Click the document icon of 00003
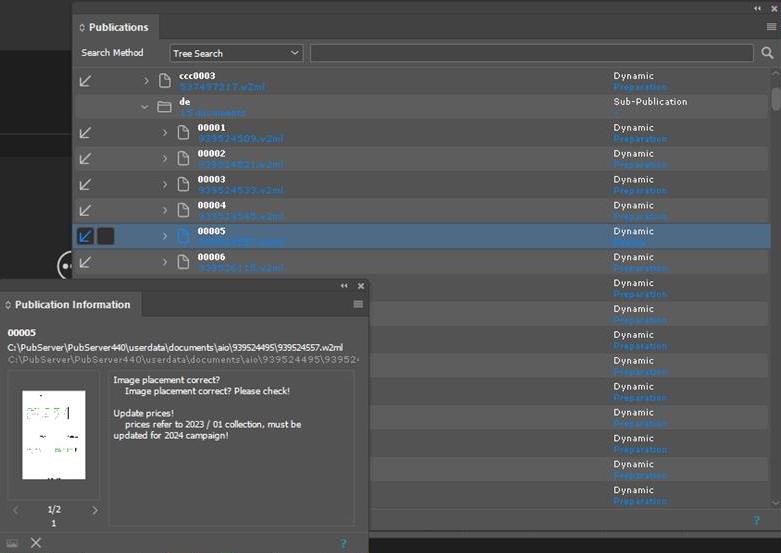781x553 pixels. (183, 184)
